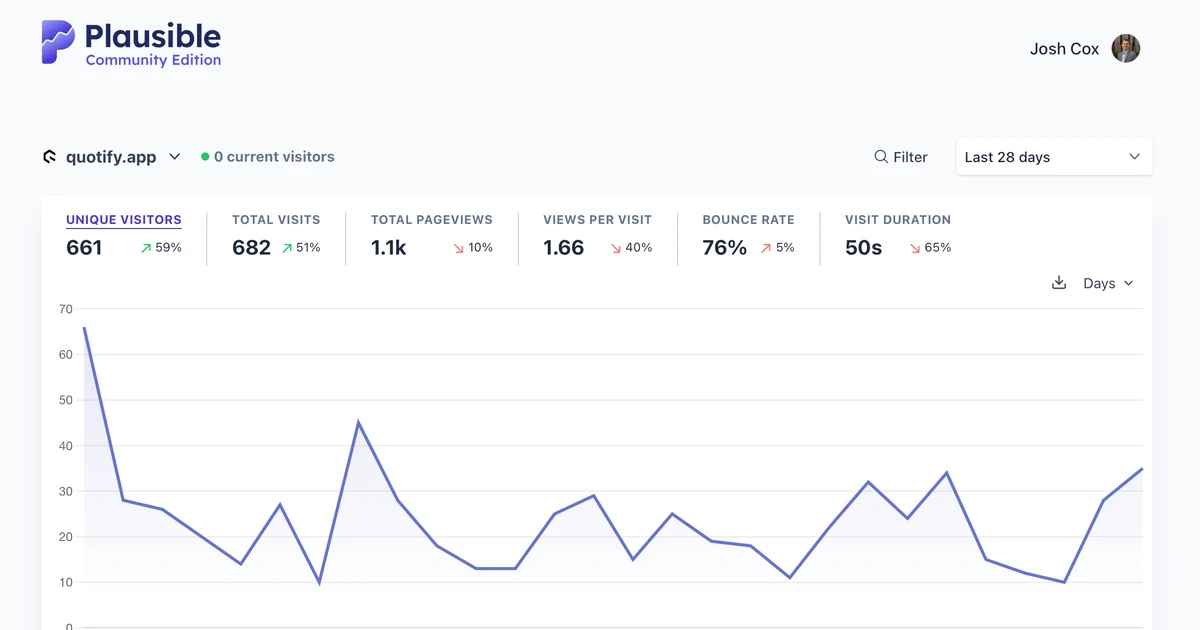1200x630 pixels.
Task: Open the Days interval dropdown
Action: 1108,283
